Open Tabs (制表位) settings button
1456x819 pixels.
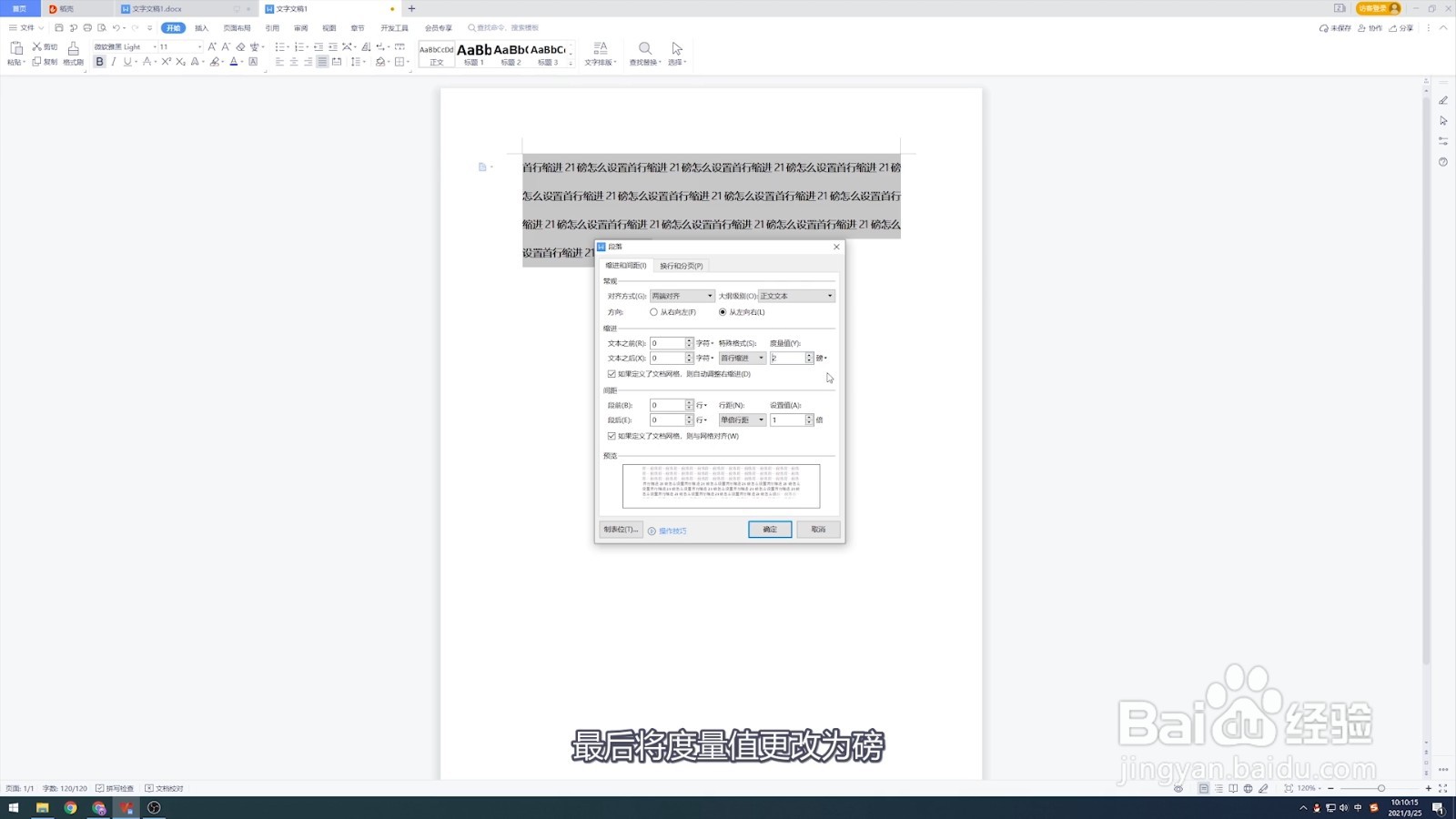(x=621, y=530)
